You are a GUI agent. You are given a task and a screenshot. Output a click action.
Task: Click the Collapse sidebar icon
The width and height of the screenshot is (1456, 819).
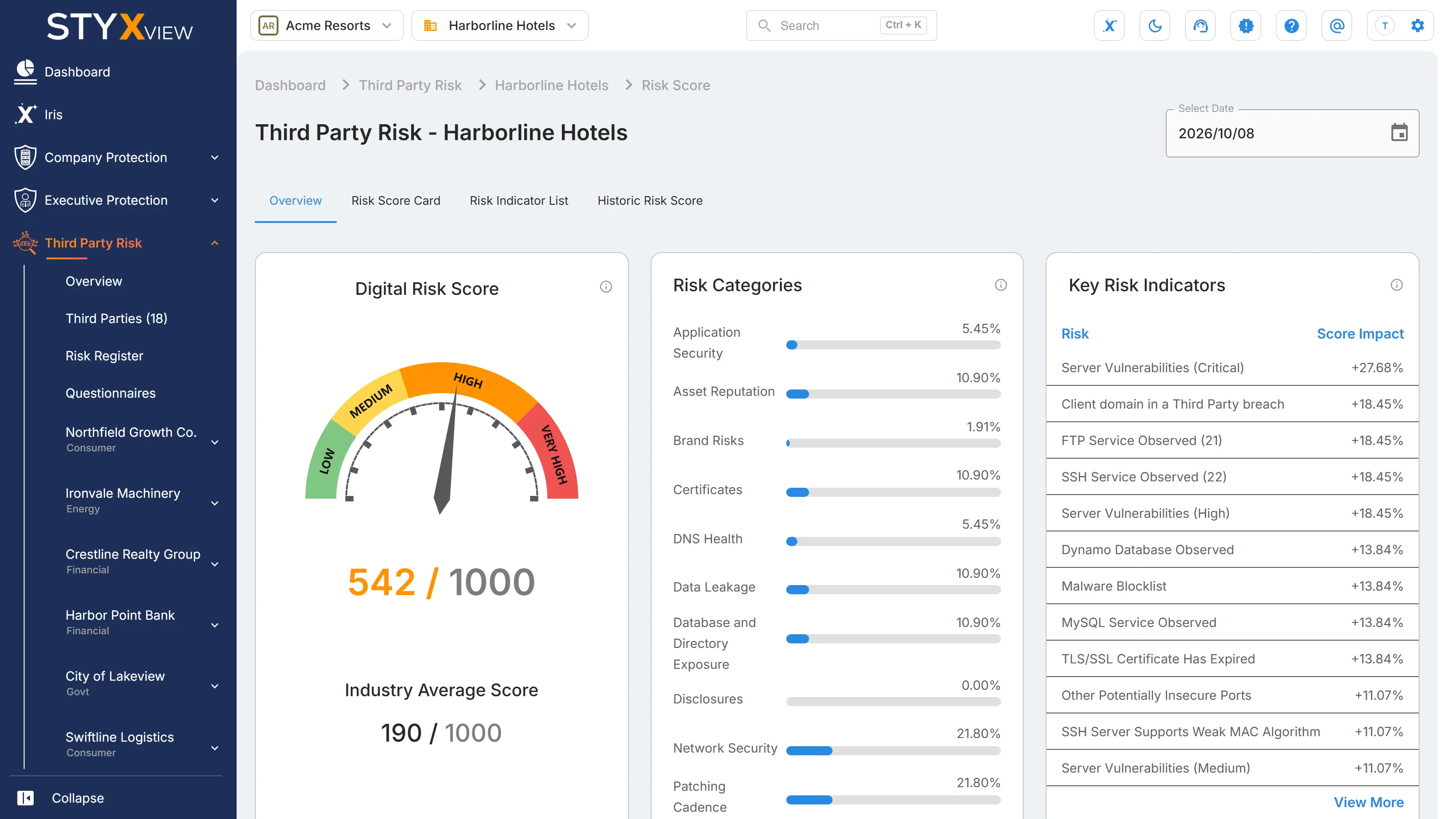coord(25,798)
